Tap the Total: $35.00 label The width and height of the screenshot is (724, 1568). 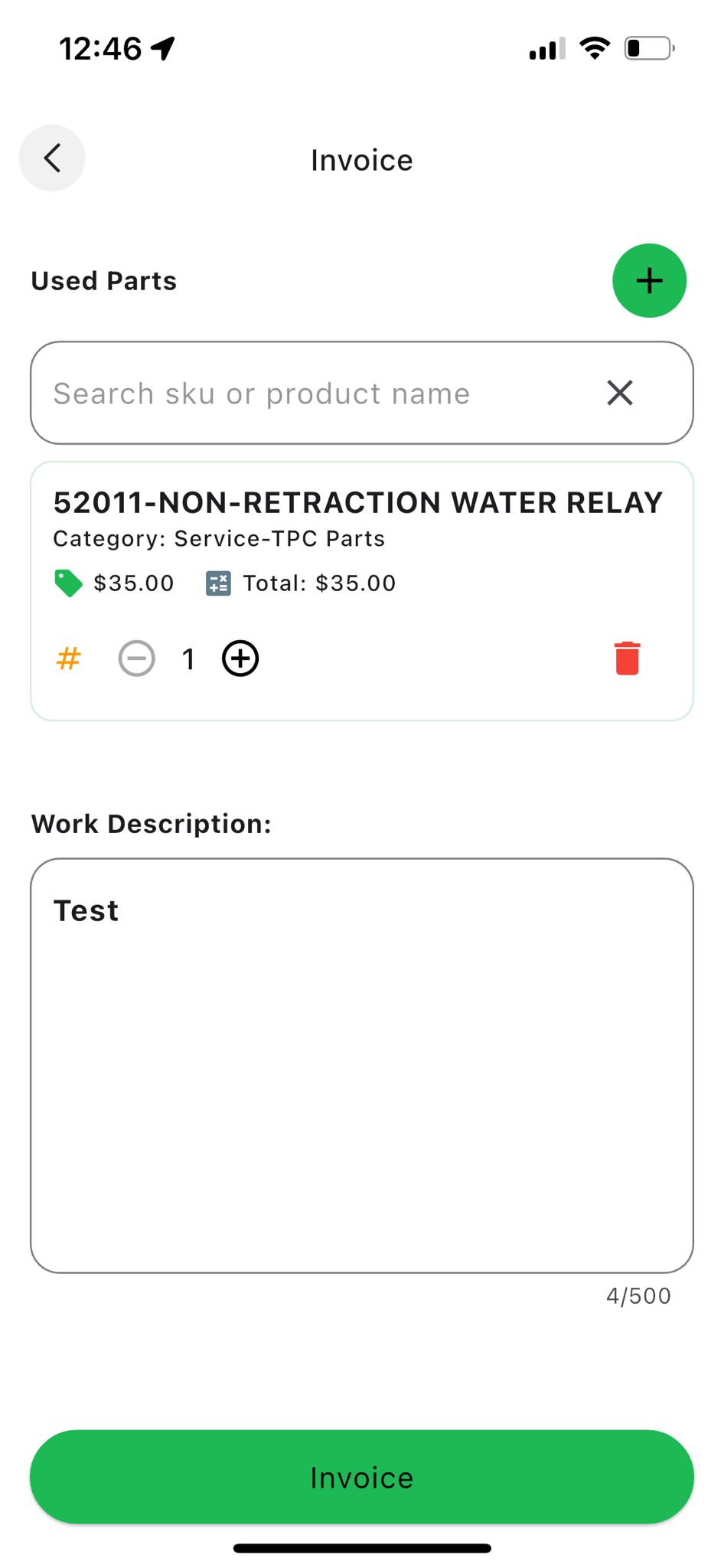click(319, 583)
